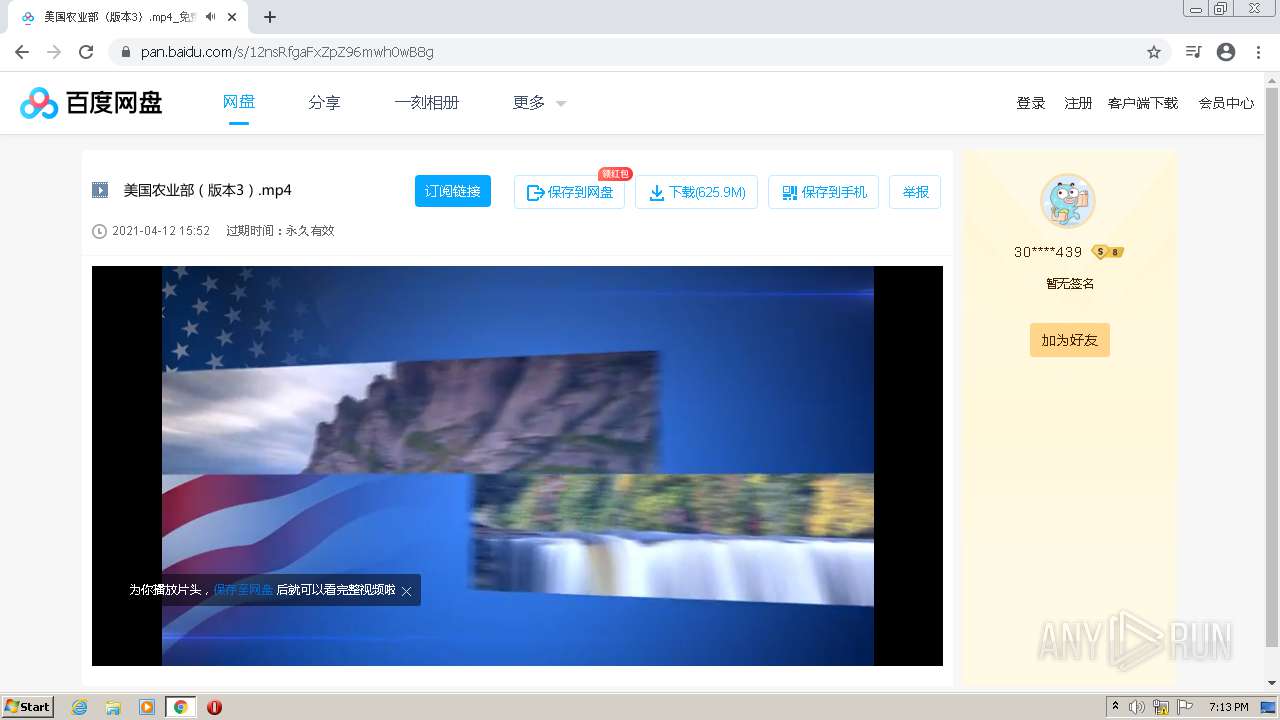Click the video preview player

[x=517, y=465]
